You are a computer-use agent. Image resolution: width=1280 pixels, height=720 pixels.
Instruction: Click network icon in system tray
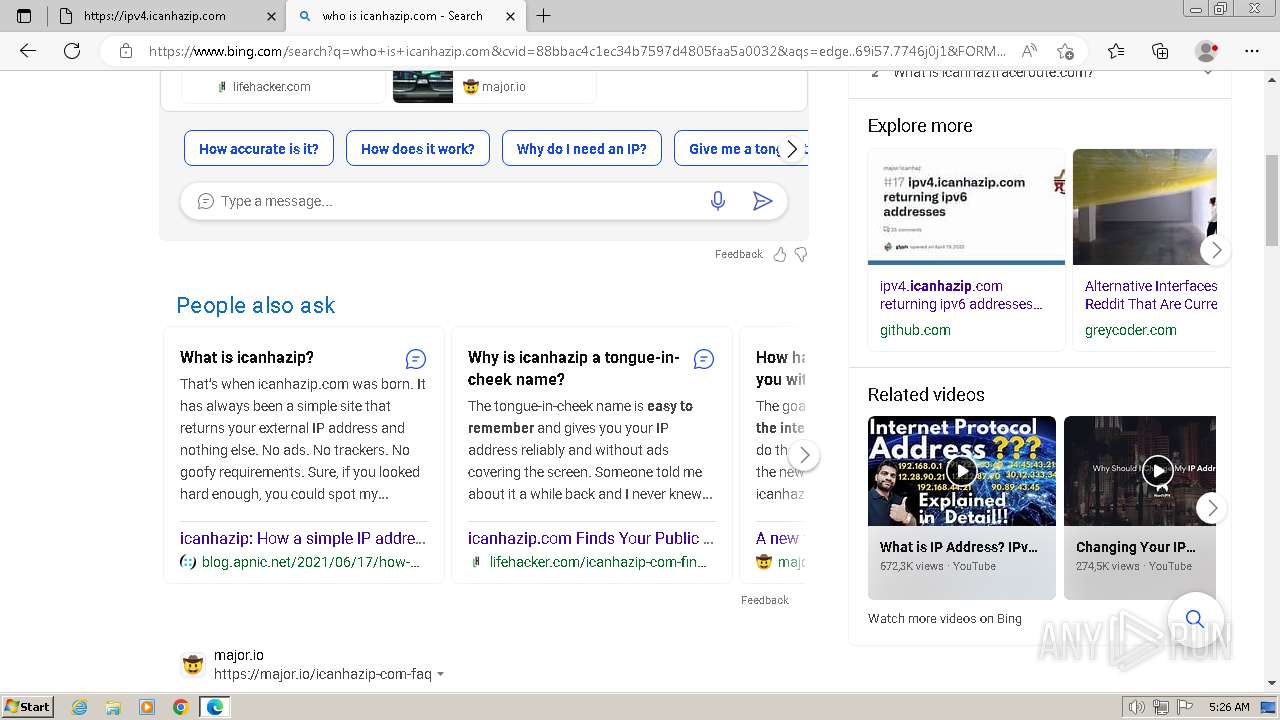(1161, 707)
